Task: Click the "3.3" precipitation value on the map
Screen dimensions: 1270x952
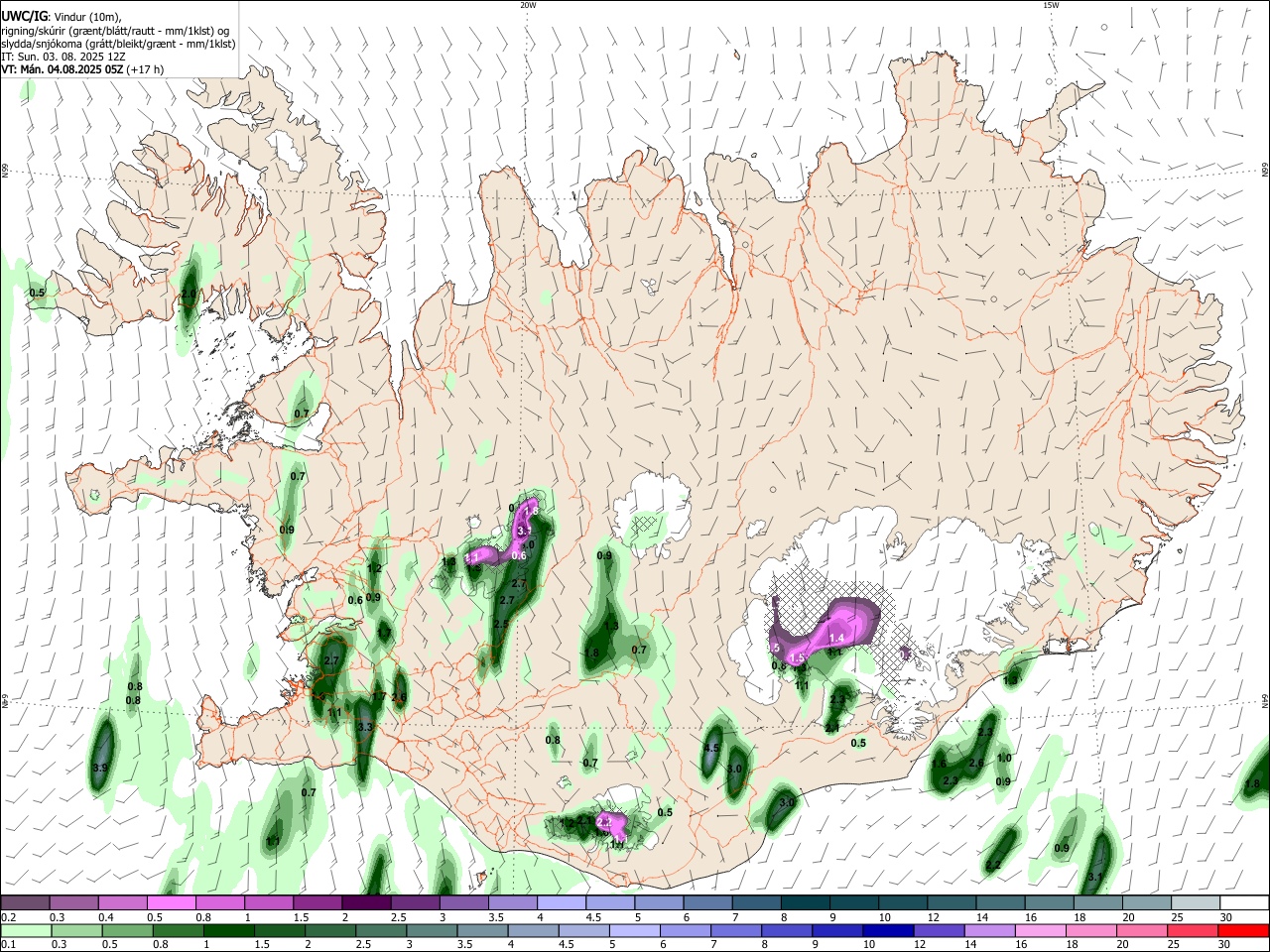Action: pyautogui.click(x=364, y=727)
